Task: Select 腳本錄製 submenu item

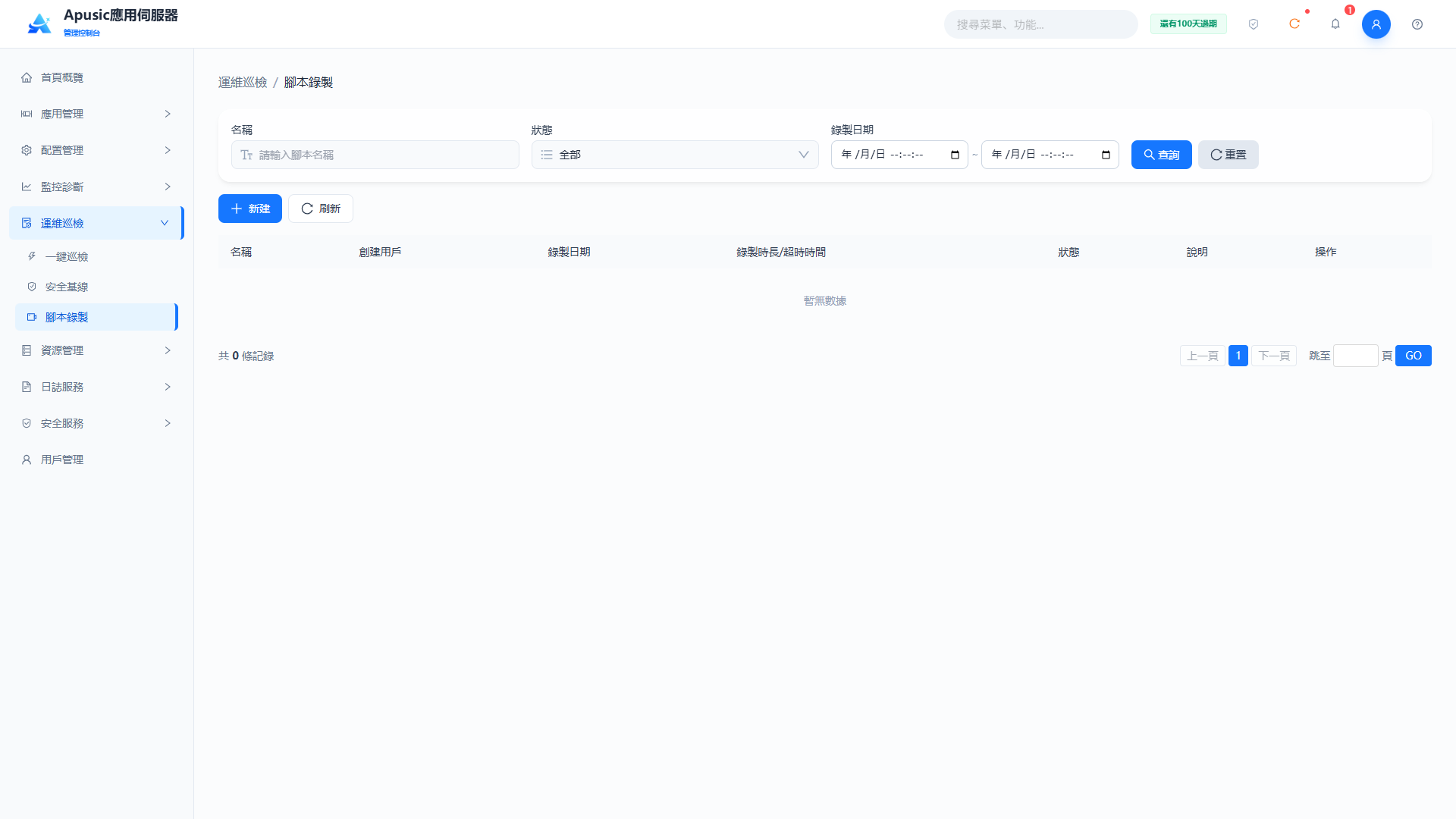Action: tap(96, 317)
